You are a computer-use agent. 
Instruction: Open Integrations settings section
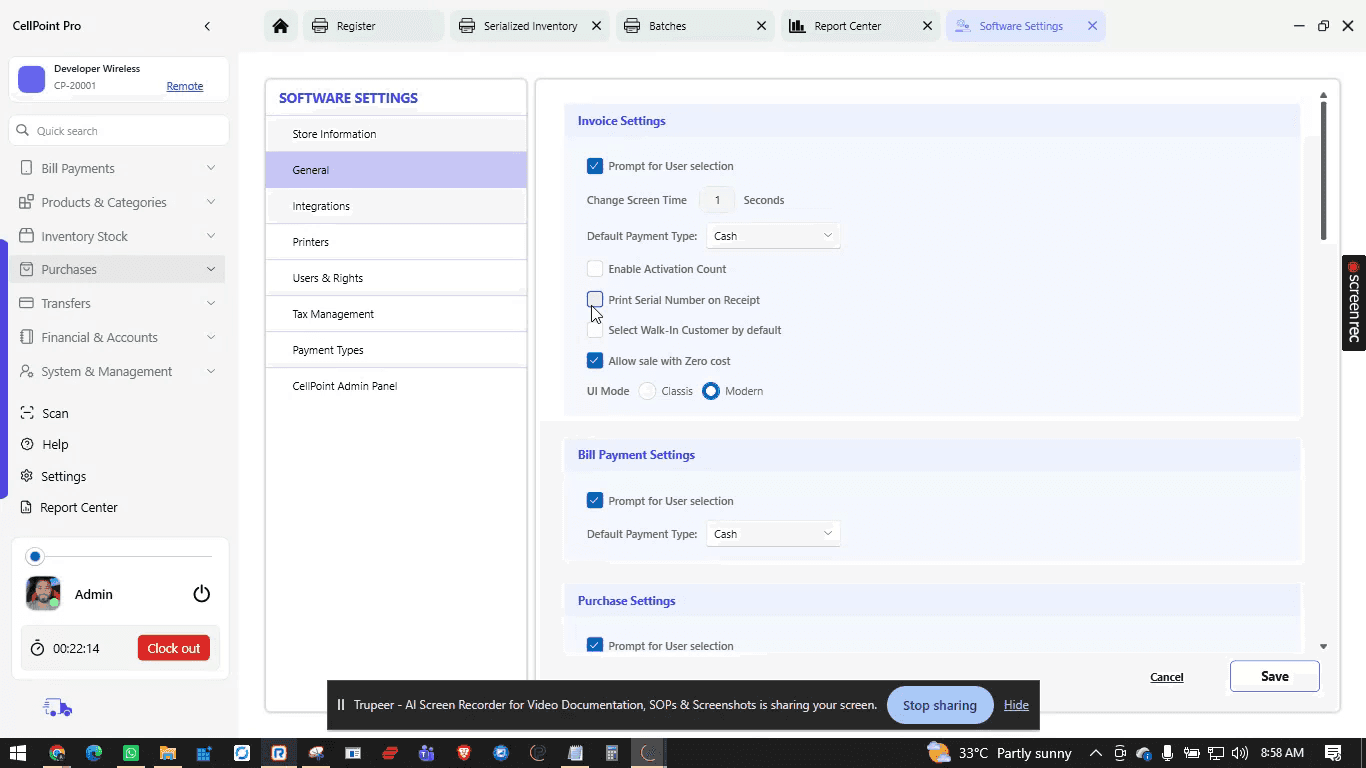click(x=396, y=206)
